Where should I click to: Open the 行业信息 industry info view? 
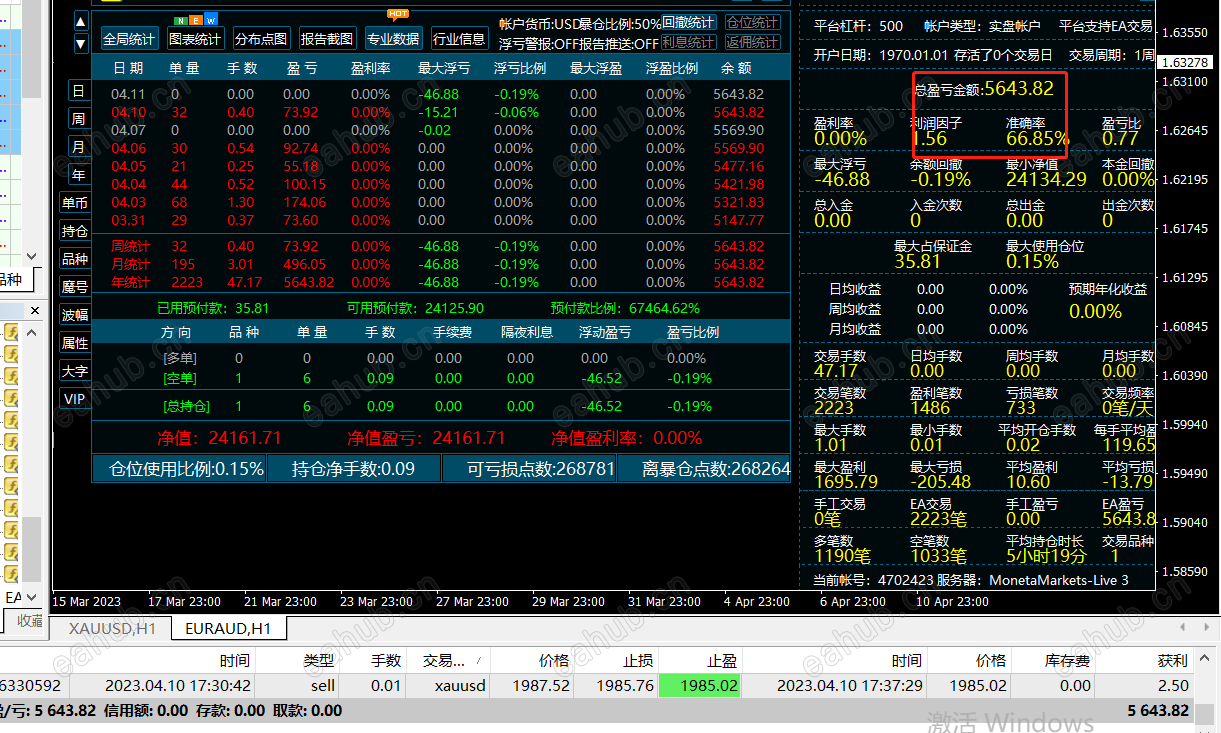[x=459, y=39]
